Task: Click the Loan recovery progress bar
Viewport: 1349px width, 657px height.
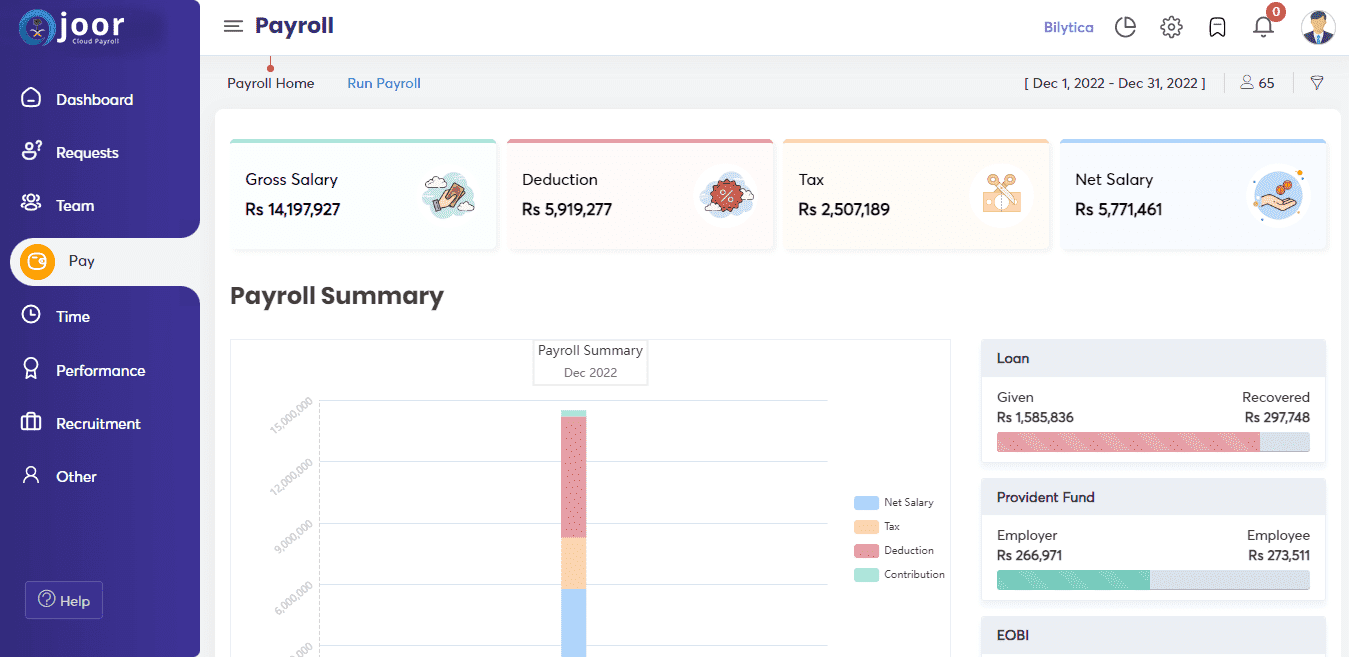Action: click(x=1153, y=442)
